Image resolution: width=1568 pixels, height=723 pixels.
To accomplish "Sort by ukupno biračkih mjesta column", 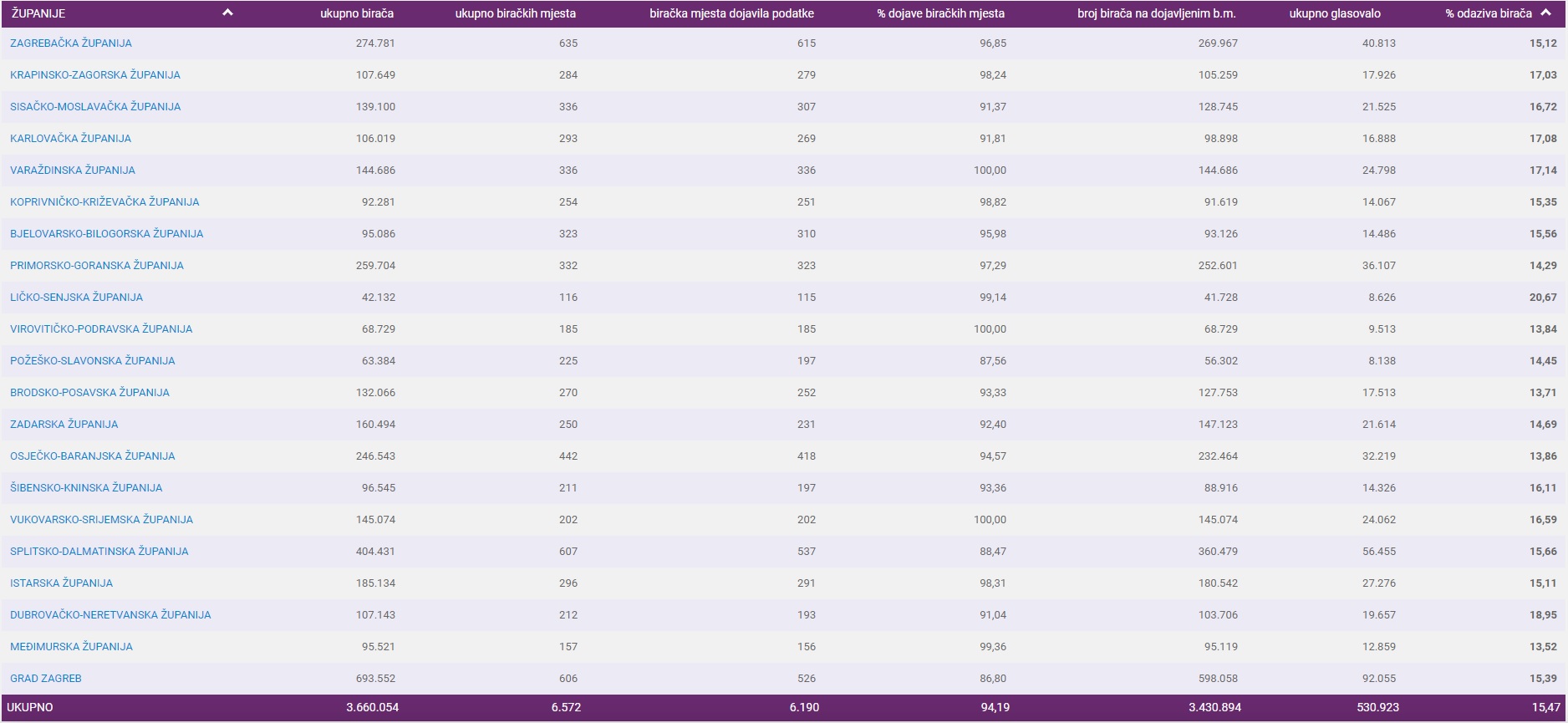I will point(515,13).
